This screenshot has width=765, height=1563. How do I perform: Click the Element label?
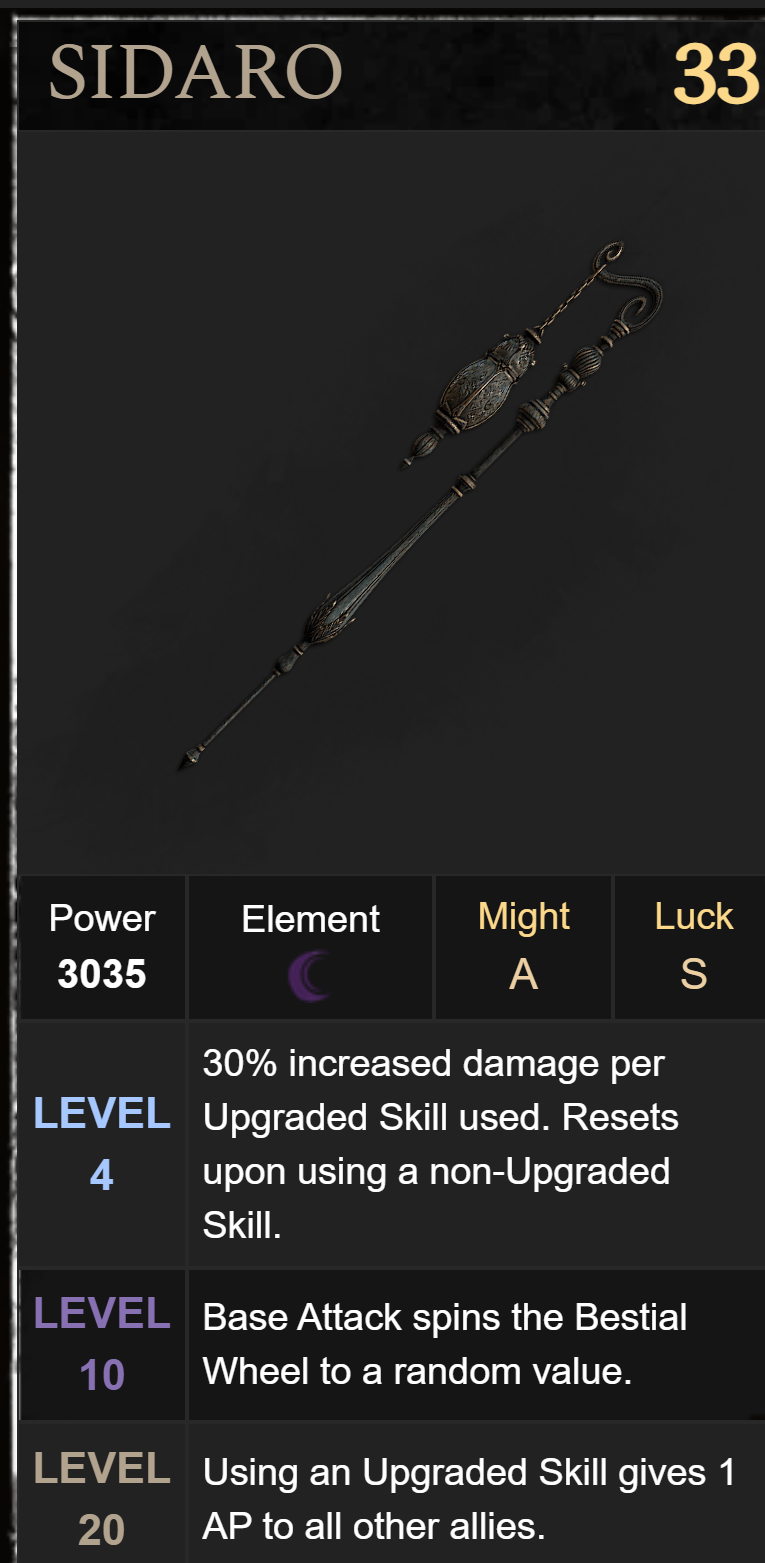pyautogui.click(x=310, y=919)
